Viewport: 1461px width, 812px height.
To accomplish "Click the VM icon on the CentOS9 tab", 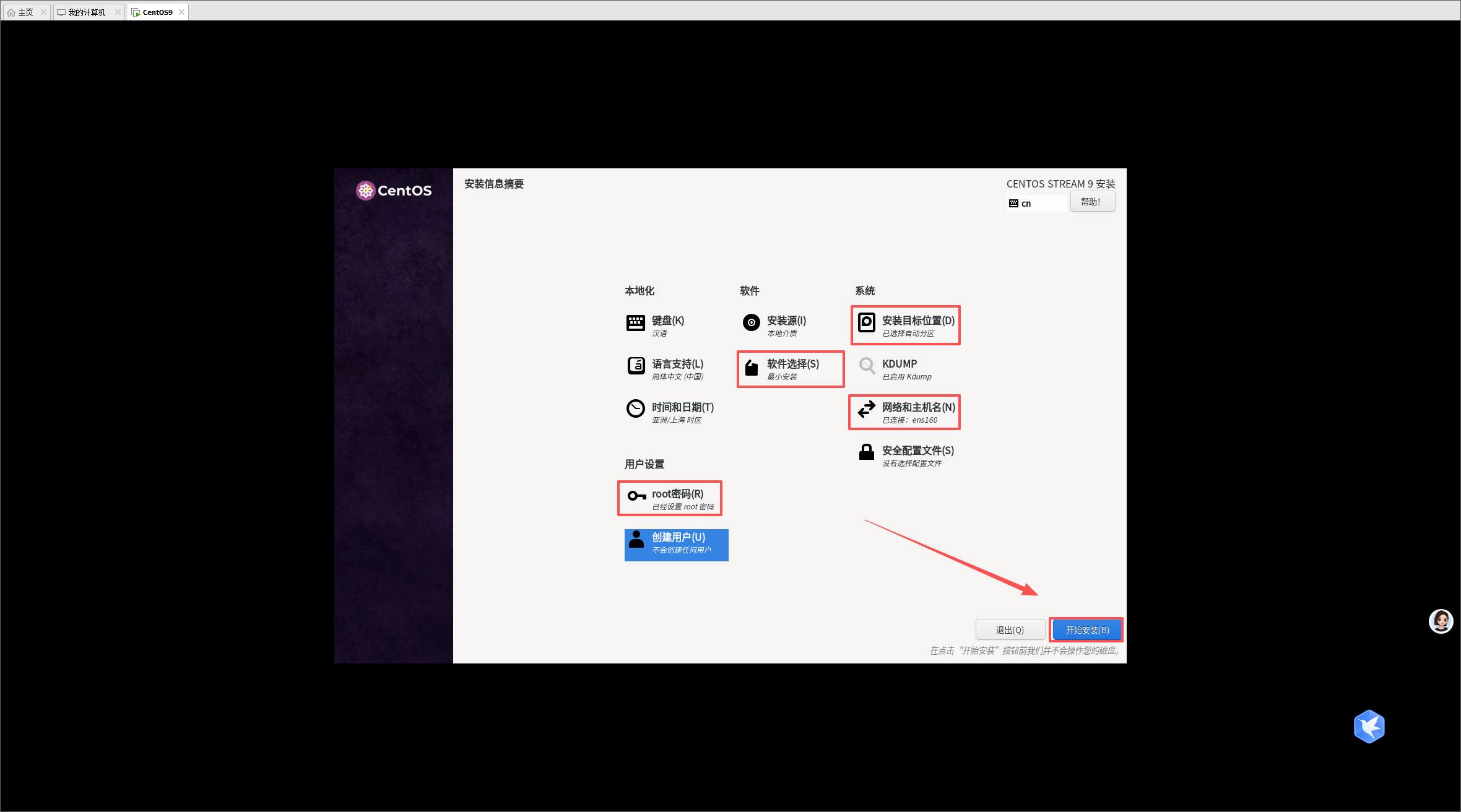I will [136, 12].
